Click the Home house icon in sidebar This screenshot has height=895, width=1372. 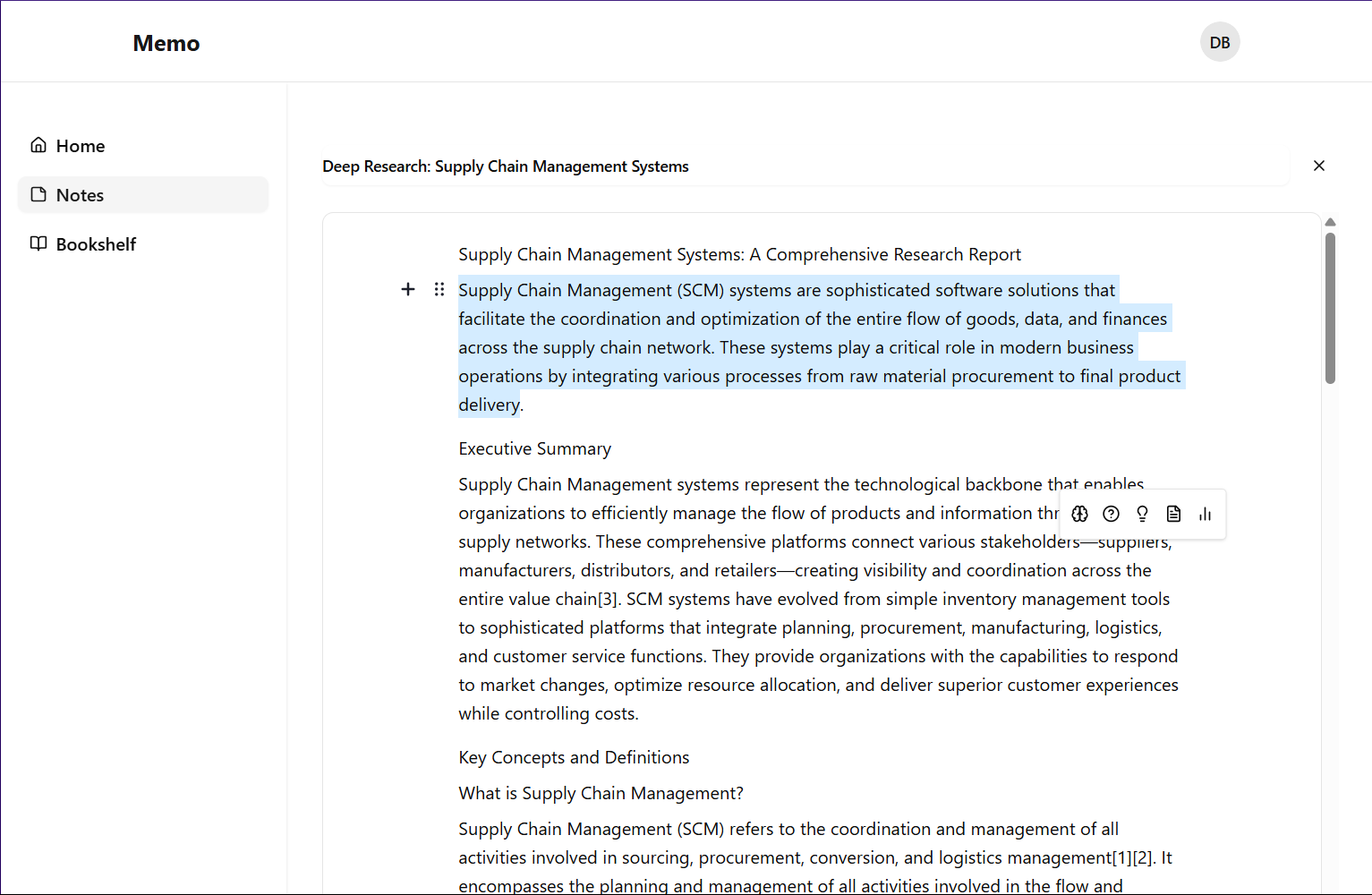pyautogui.click(x=38, y=145)
